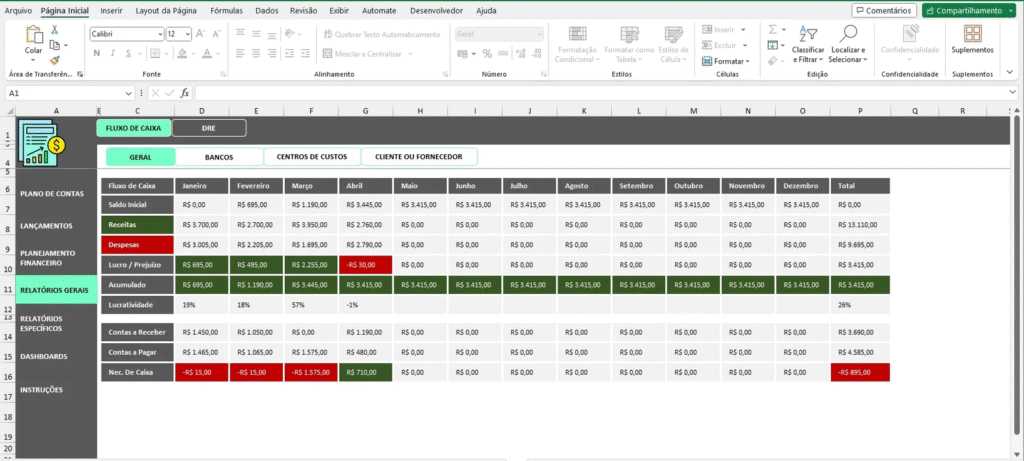The width and height of the screenshot is (1024, 461).
Task: Open the font size 12 dropdown
Action: (x=186, y=33)
